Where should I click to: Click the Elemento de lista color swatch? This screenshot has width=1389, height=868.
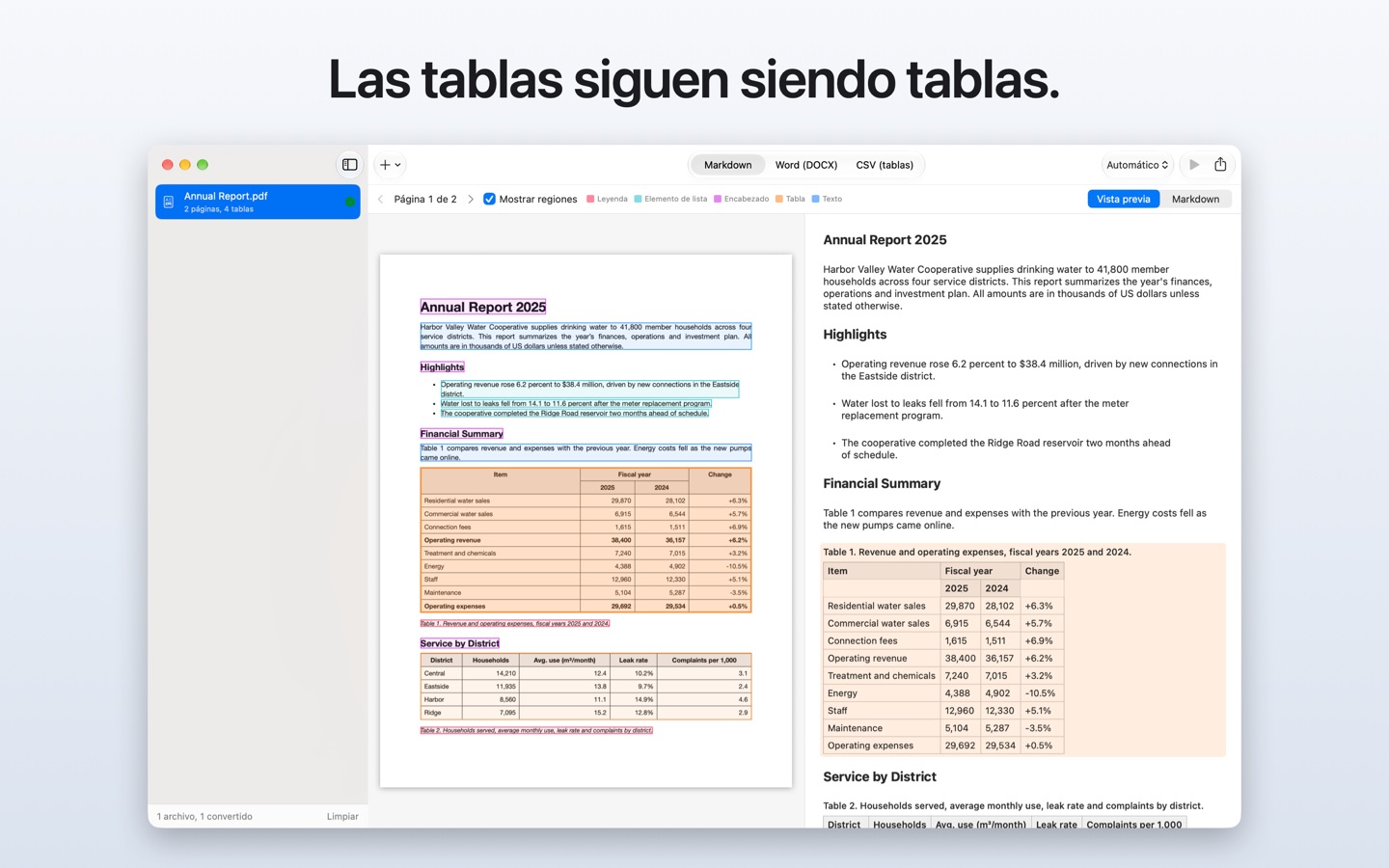(638, 200)
